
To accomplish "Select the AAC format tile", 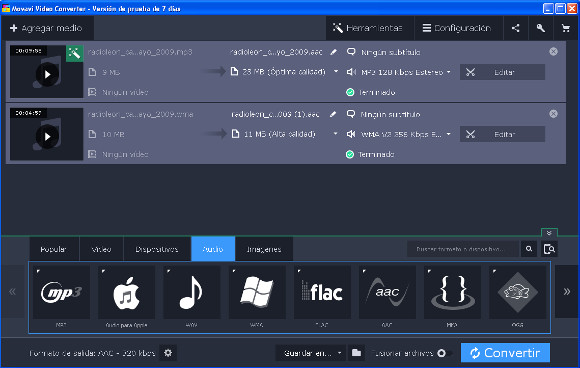I will (x=387, y=292).
